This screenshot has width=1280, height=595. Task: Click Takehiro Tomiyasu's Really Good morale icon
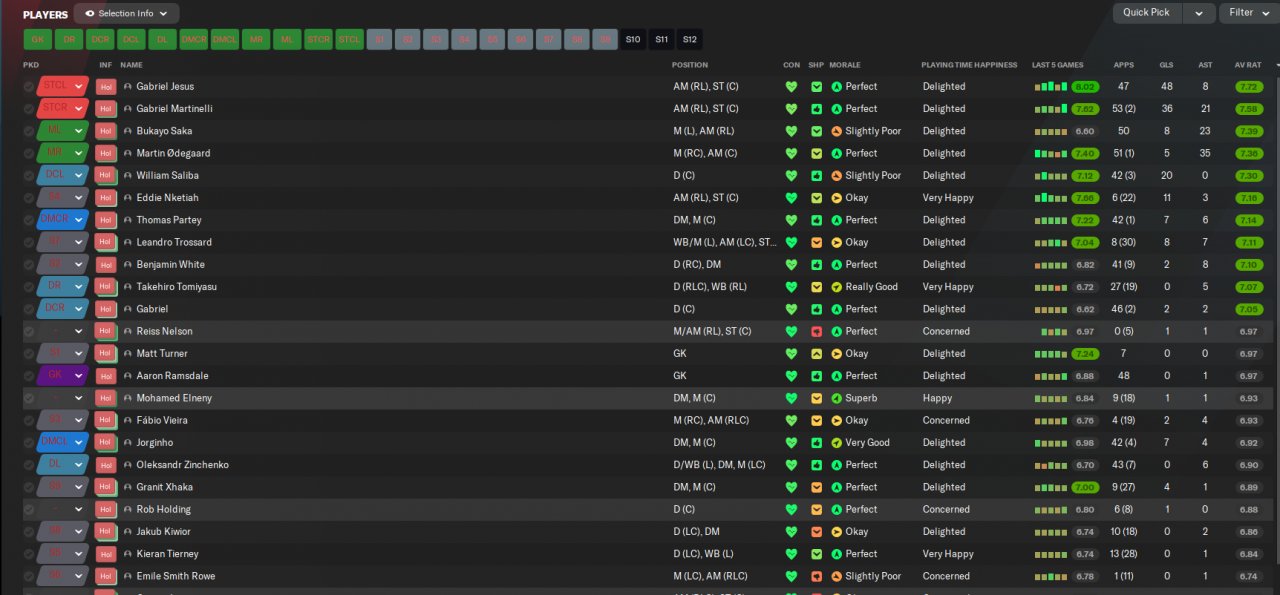point(837,287)
